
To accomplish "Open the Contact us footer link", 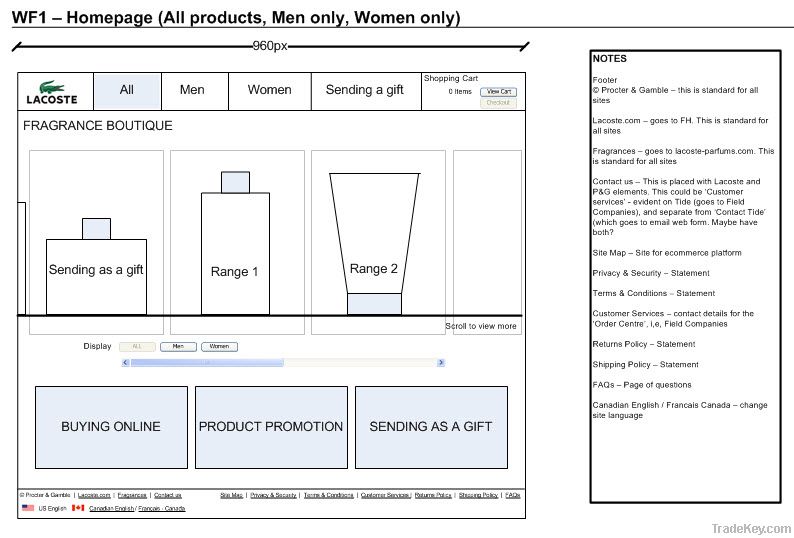I will point(168,495).
